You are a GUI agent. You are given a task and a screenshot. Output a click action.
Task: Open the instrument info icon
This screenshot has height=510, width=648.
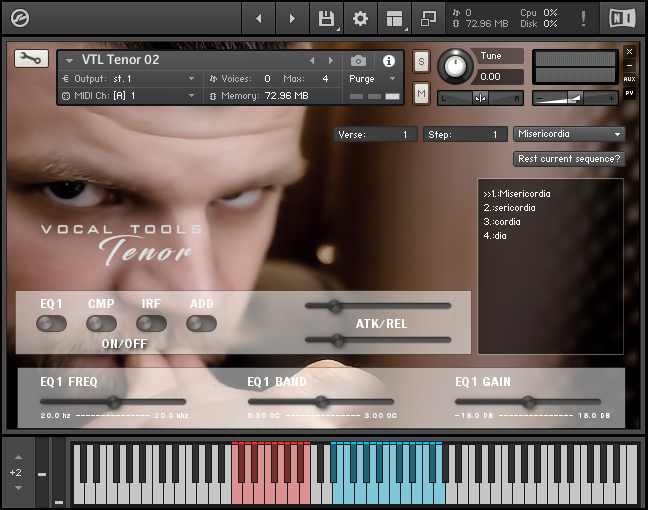pyautogui.click(x=388, y=61)
